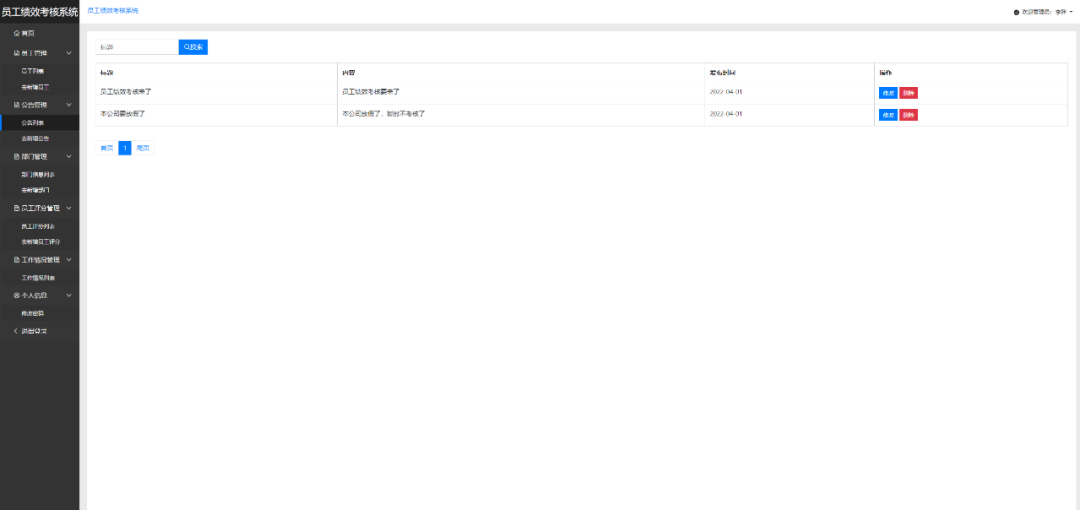Screen dimensions: 1080x510
Task: Go to page 1 in pagination
Action: [125, 148]
